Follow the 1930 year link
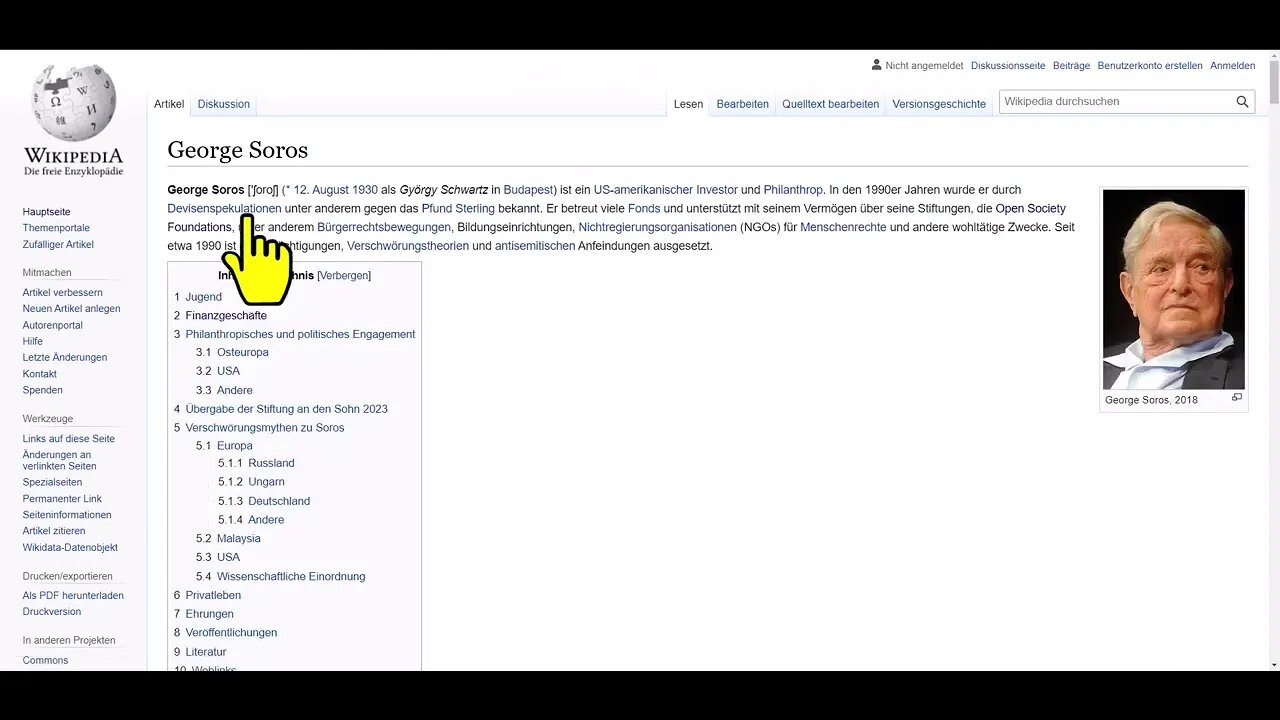Image resolution: width=1280 pixels, height=720 pixels. point(365,189)
